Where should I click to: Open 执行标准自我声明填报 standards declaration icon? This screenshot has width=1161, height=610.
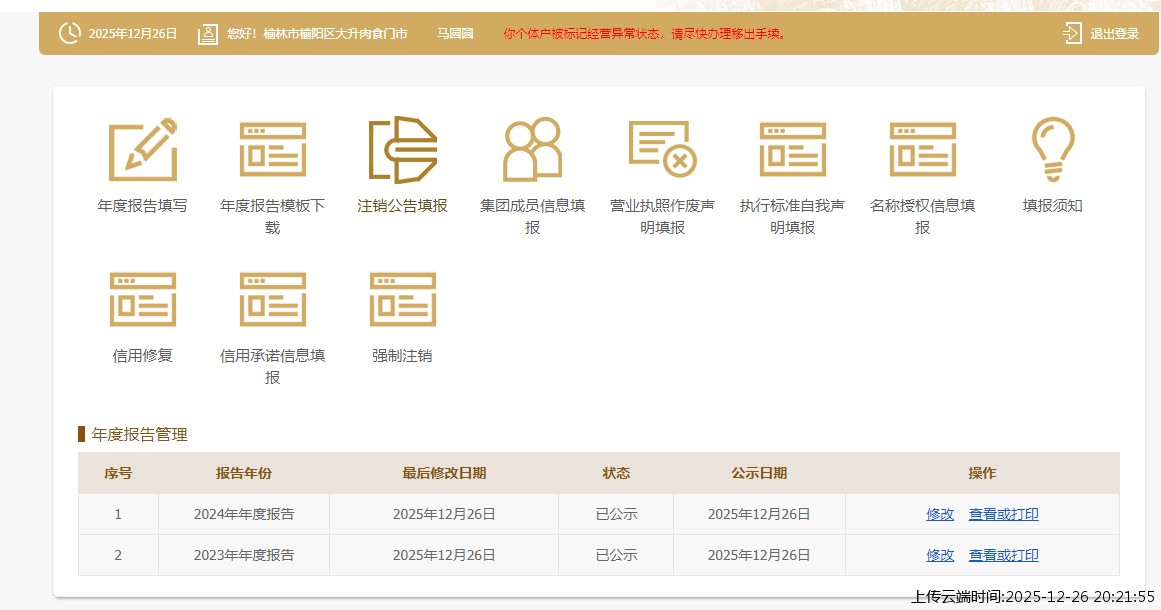coord(792,148)
